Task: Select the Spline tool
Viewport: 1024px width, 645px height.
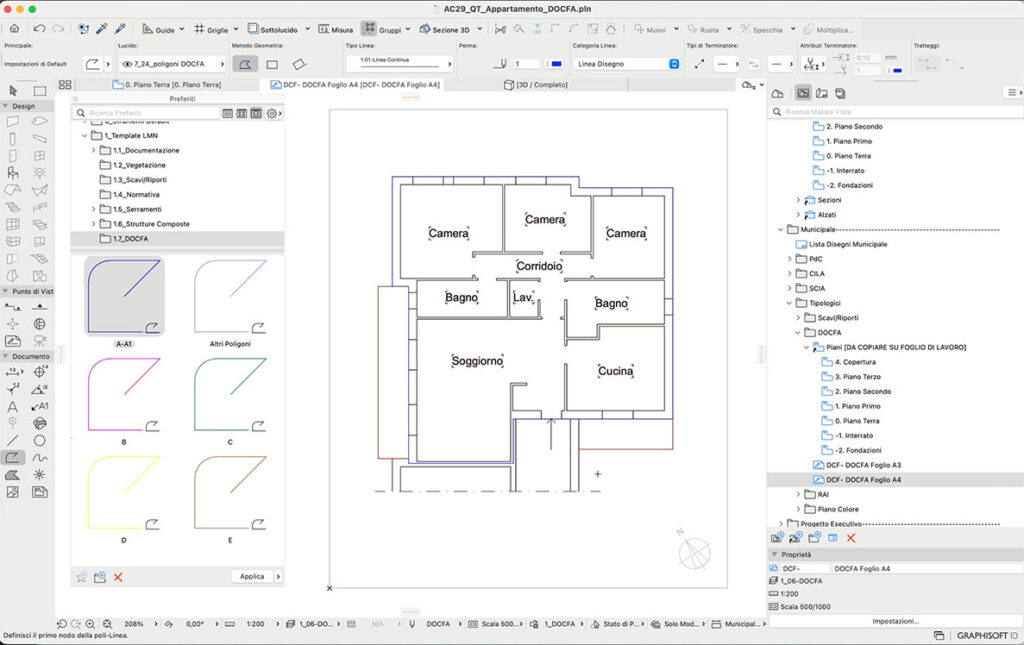Action: (40, 458)
